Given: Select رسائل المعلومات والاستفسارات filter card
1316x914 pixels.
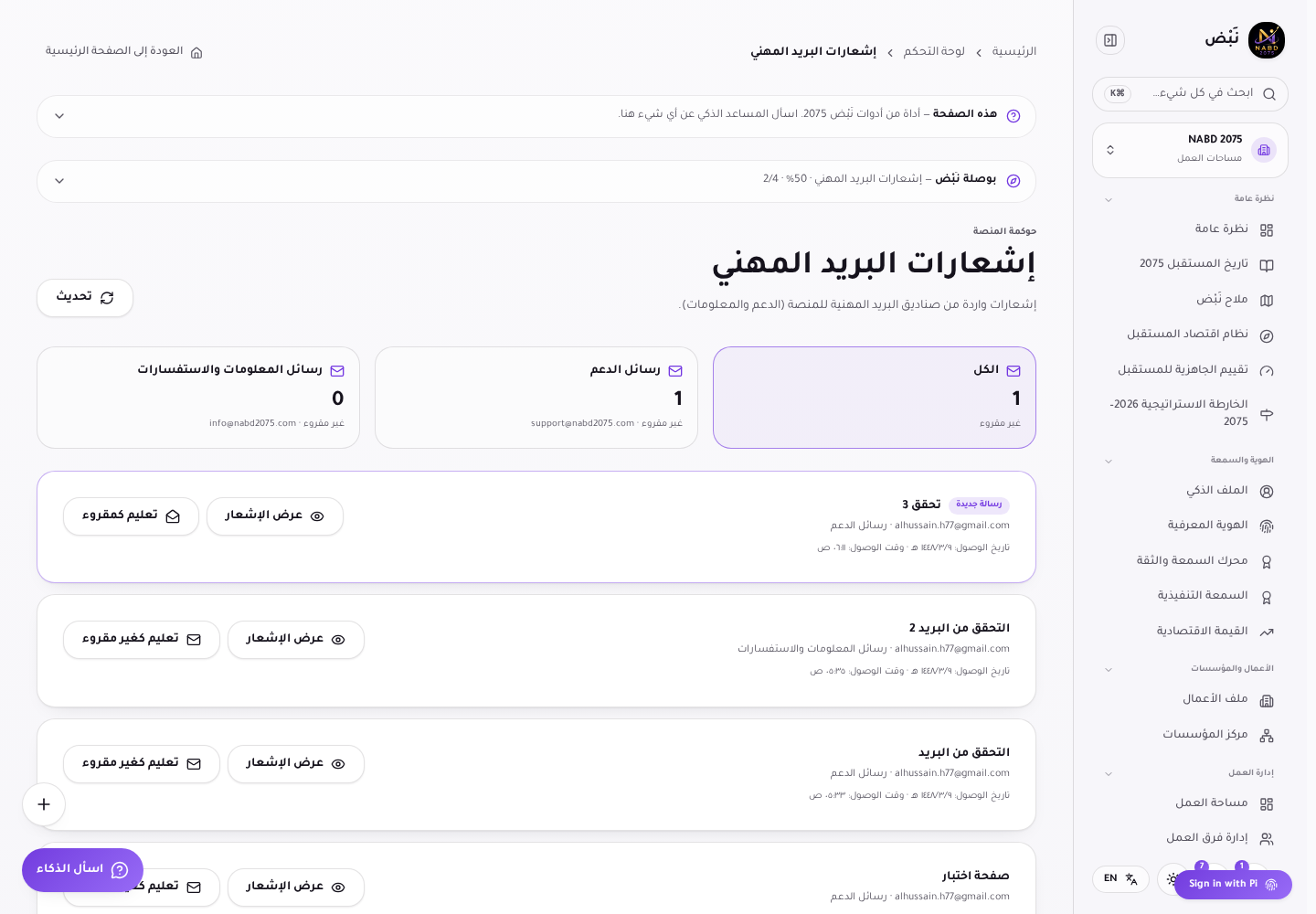Looking at the screenshot, I should click(x=198, y=398).
